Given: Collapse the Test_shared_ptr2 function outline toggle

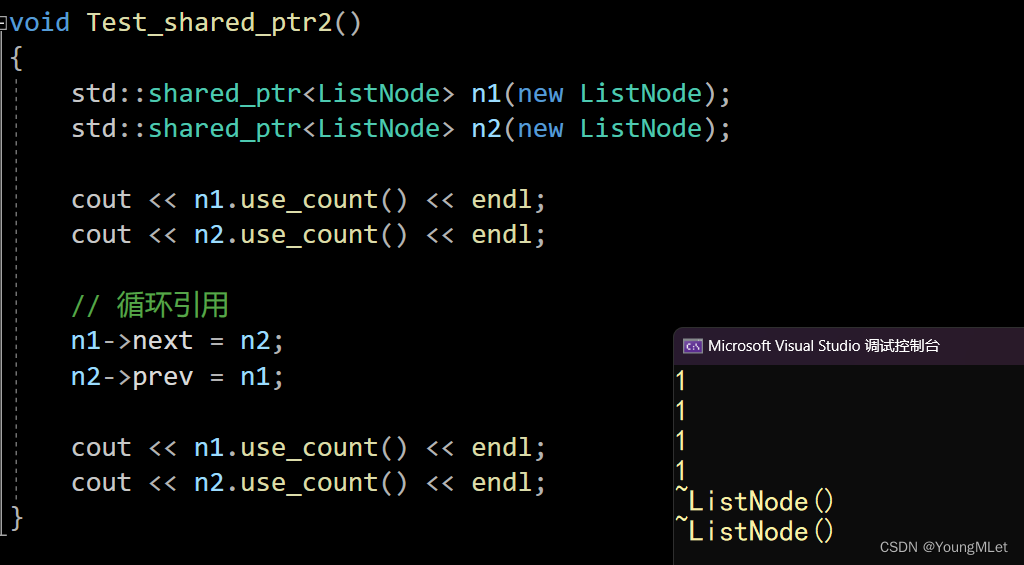Looking at the screenshot, I should [3, 23].
